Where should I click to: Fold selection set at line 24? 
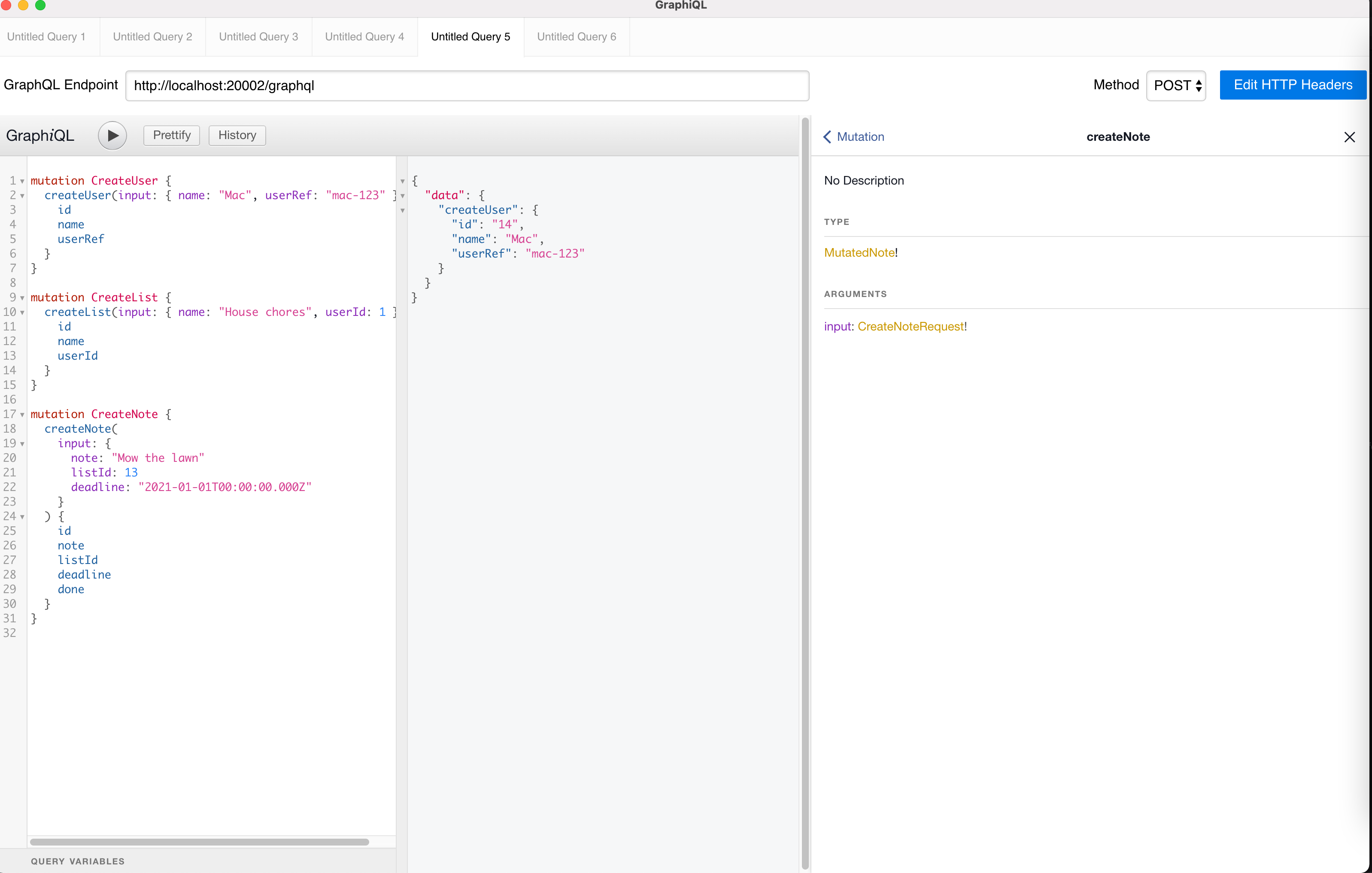pyautogui.click(x=22, y=517)
